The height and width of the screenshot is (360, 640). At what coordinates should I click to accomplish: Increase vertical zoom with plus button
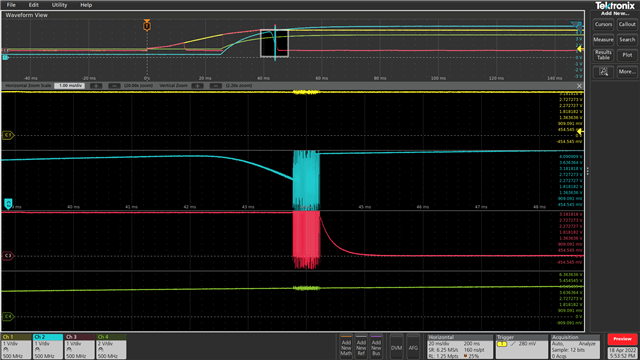(x=197, y=86)
